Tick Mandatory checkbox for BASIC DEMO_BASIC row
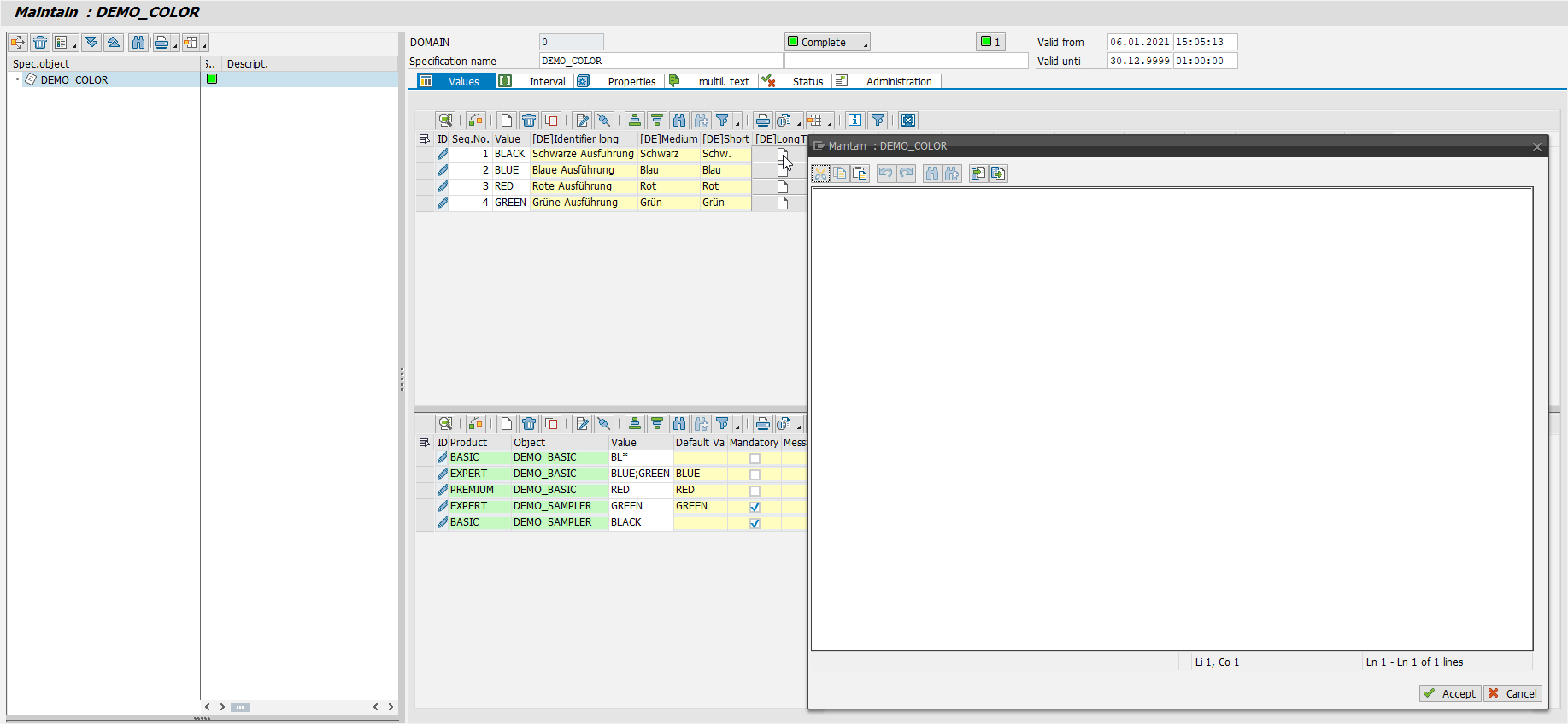The height and width of the screenshot is (724, 1568). 755,458
